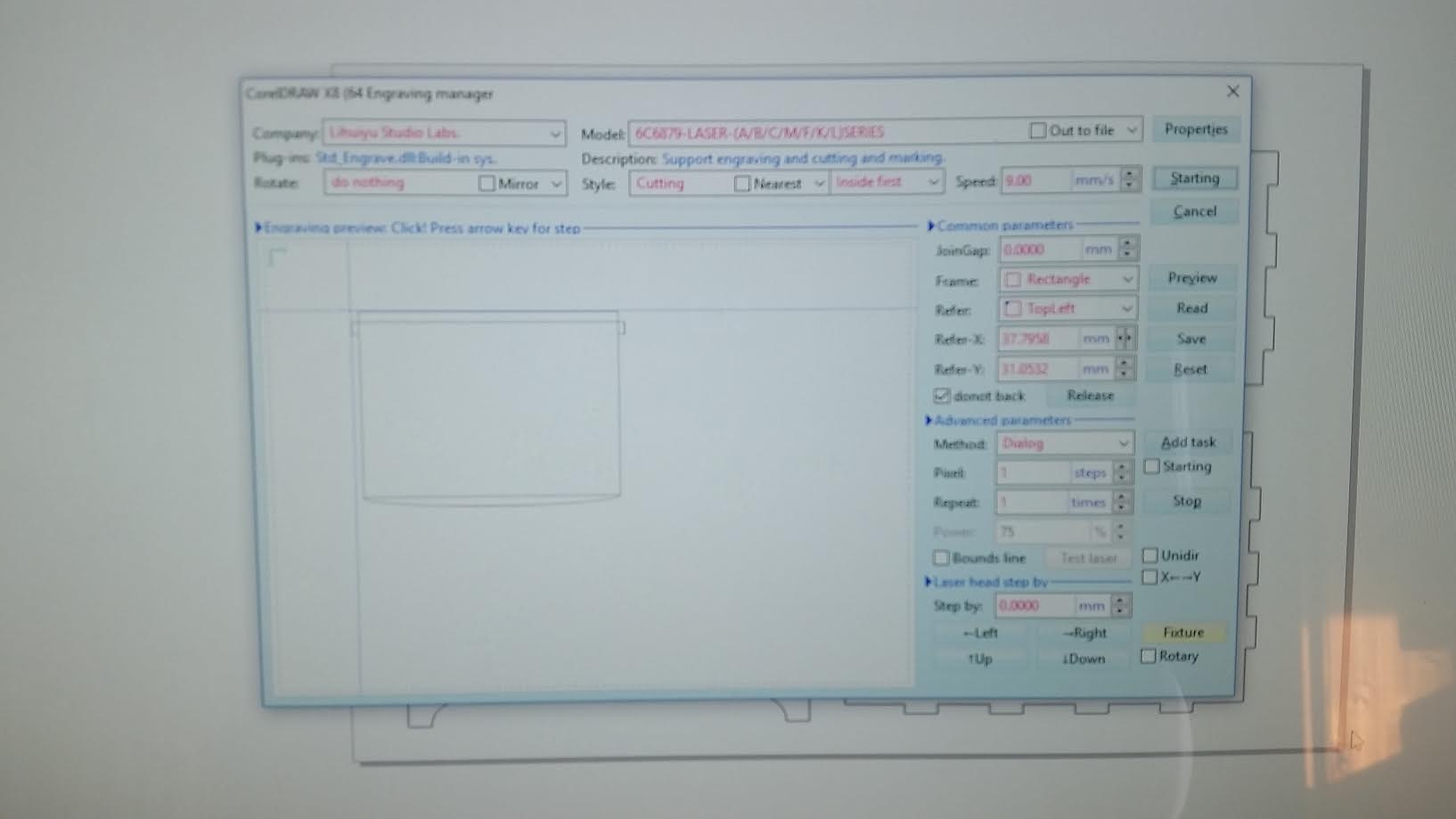Click the Release button
Viewport: 1456px width, 819px height.
click(x=1090, y=396)
